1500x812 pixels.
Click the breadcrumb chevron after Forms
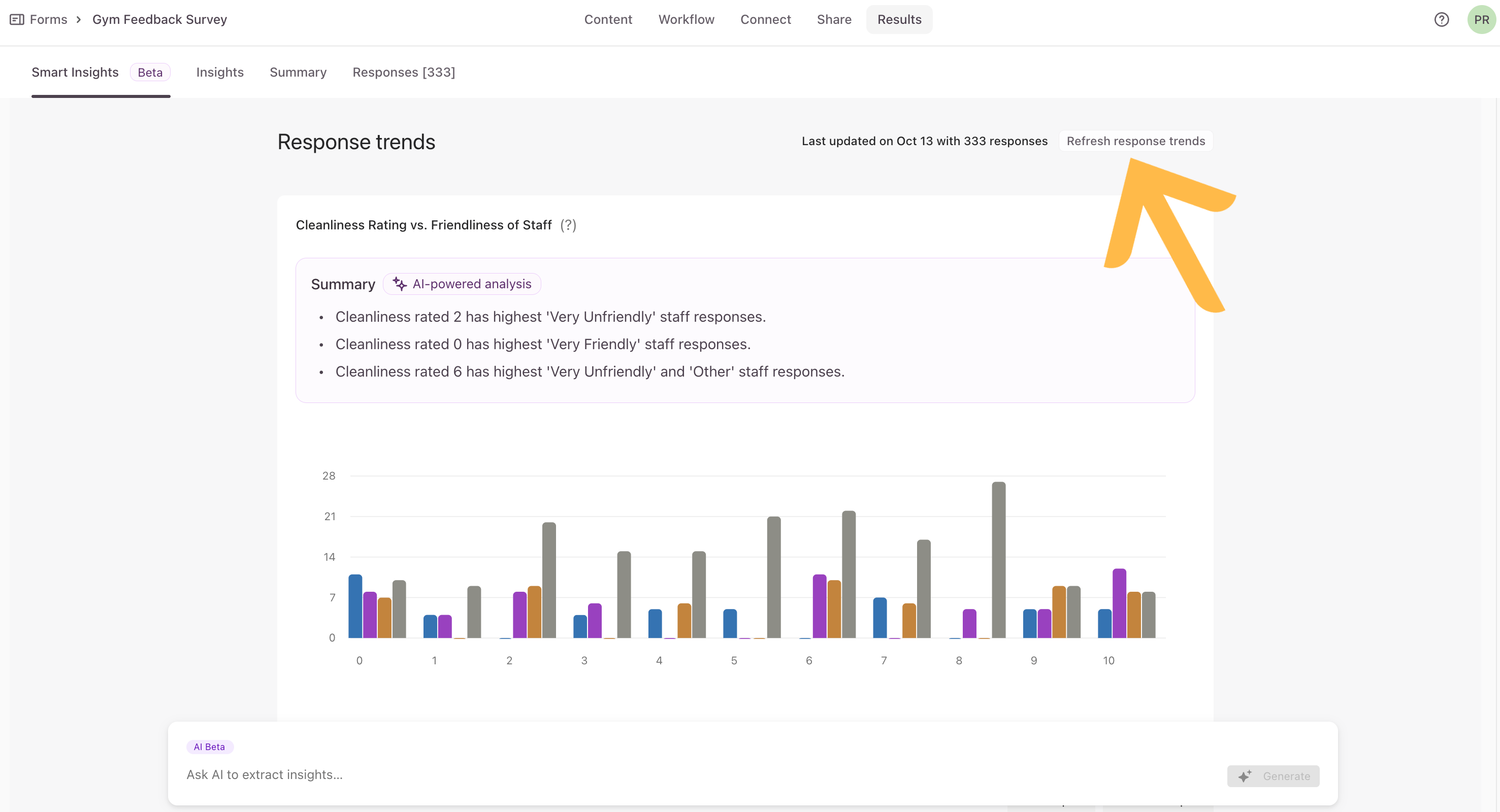click(x=79, y=20)
